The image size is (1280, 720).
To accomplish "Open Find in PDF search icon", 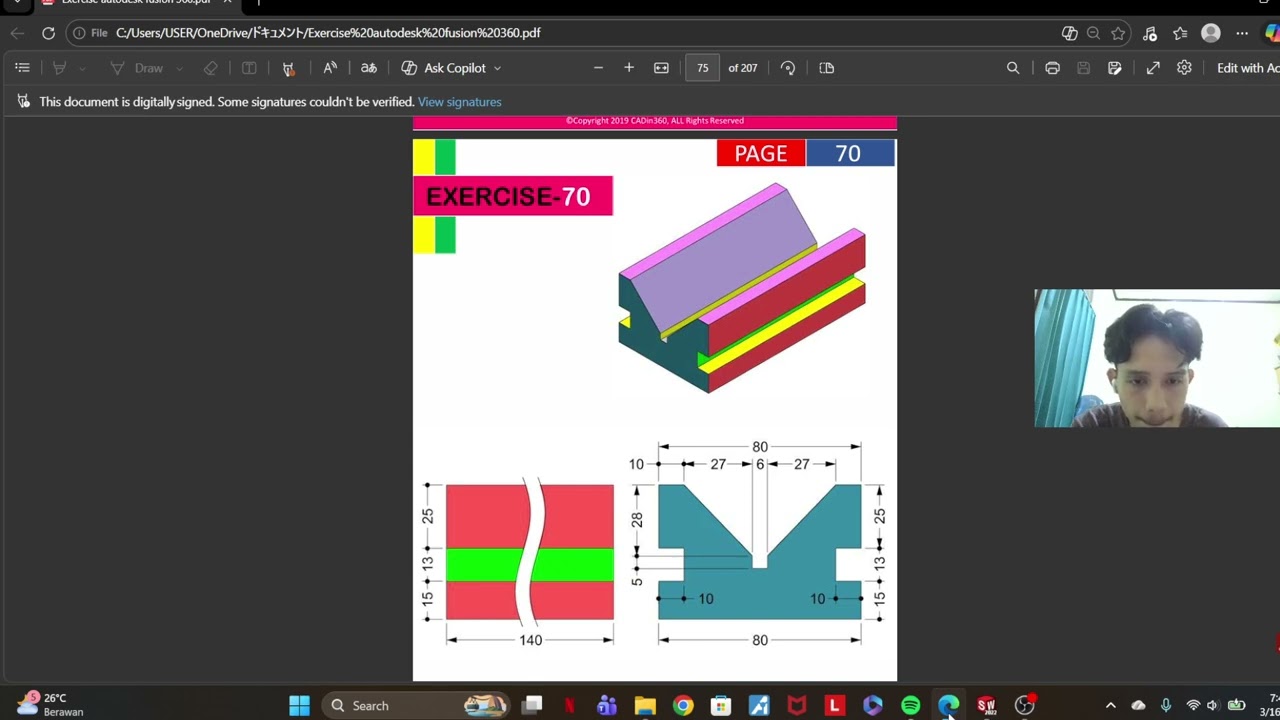I will point(1013,68).
